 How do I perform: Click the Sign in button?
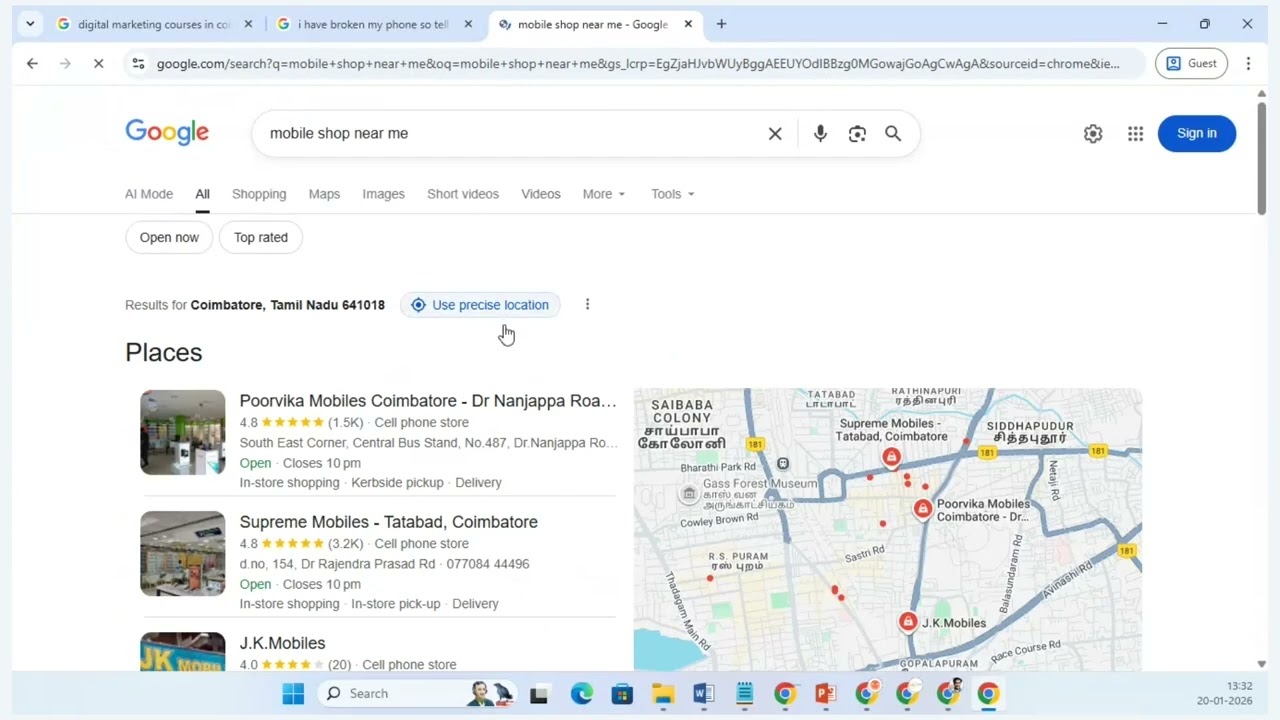(x=1197, y=133)
